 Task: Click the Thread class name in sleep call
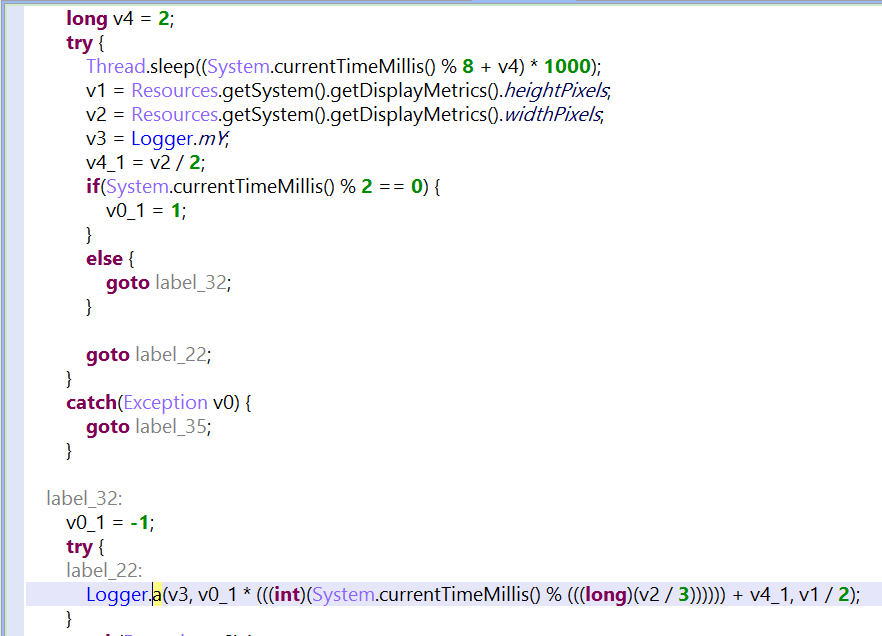(x=116, y=66)
